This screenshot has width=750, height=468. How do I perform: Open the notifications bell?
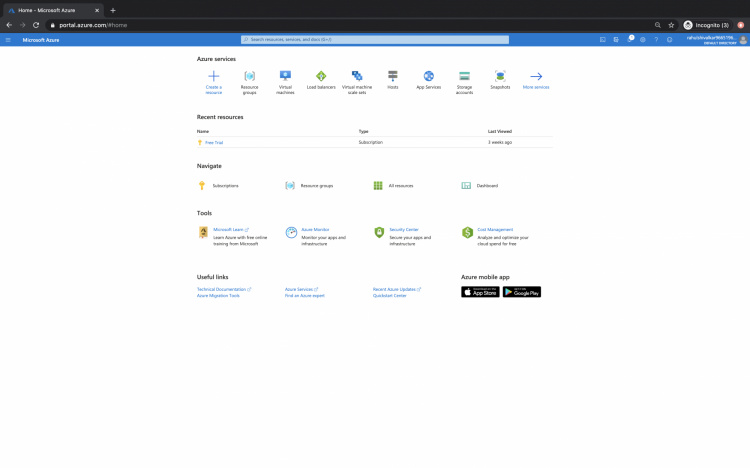(630, 39)
